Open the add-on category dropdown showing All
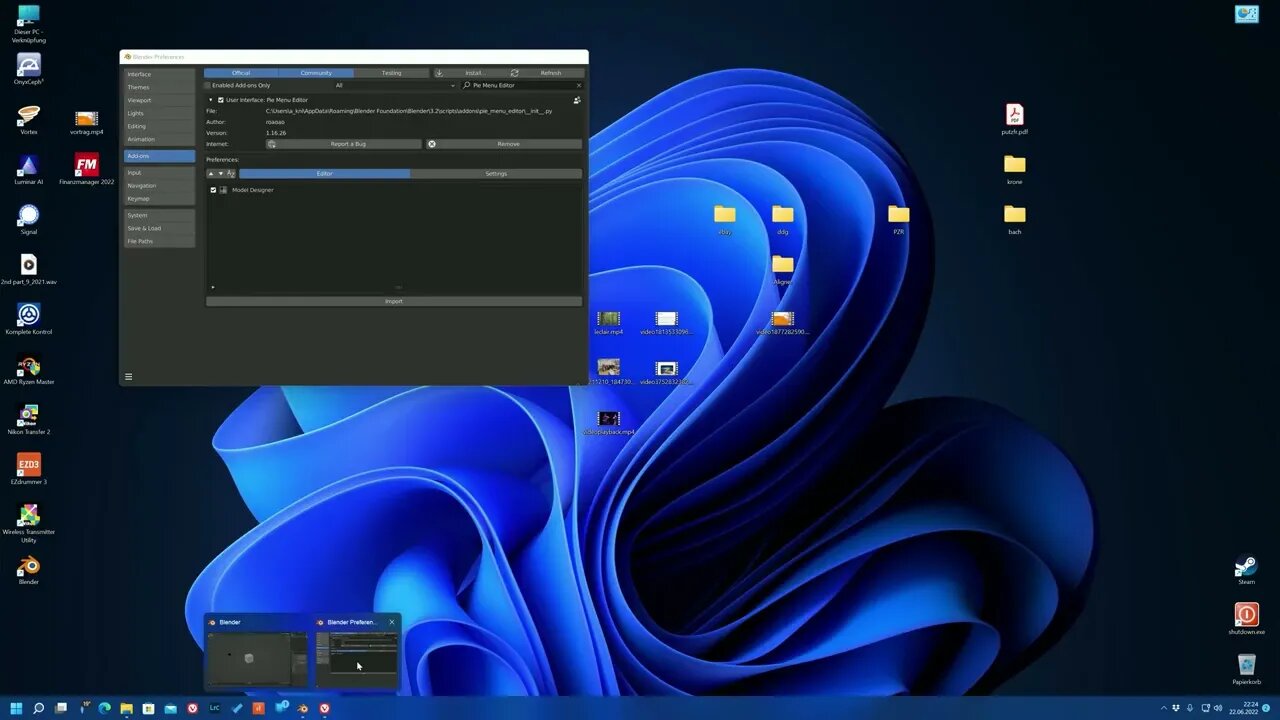1280x720 pixels. (395, 85)
